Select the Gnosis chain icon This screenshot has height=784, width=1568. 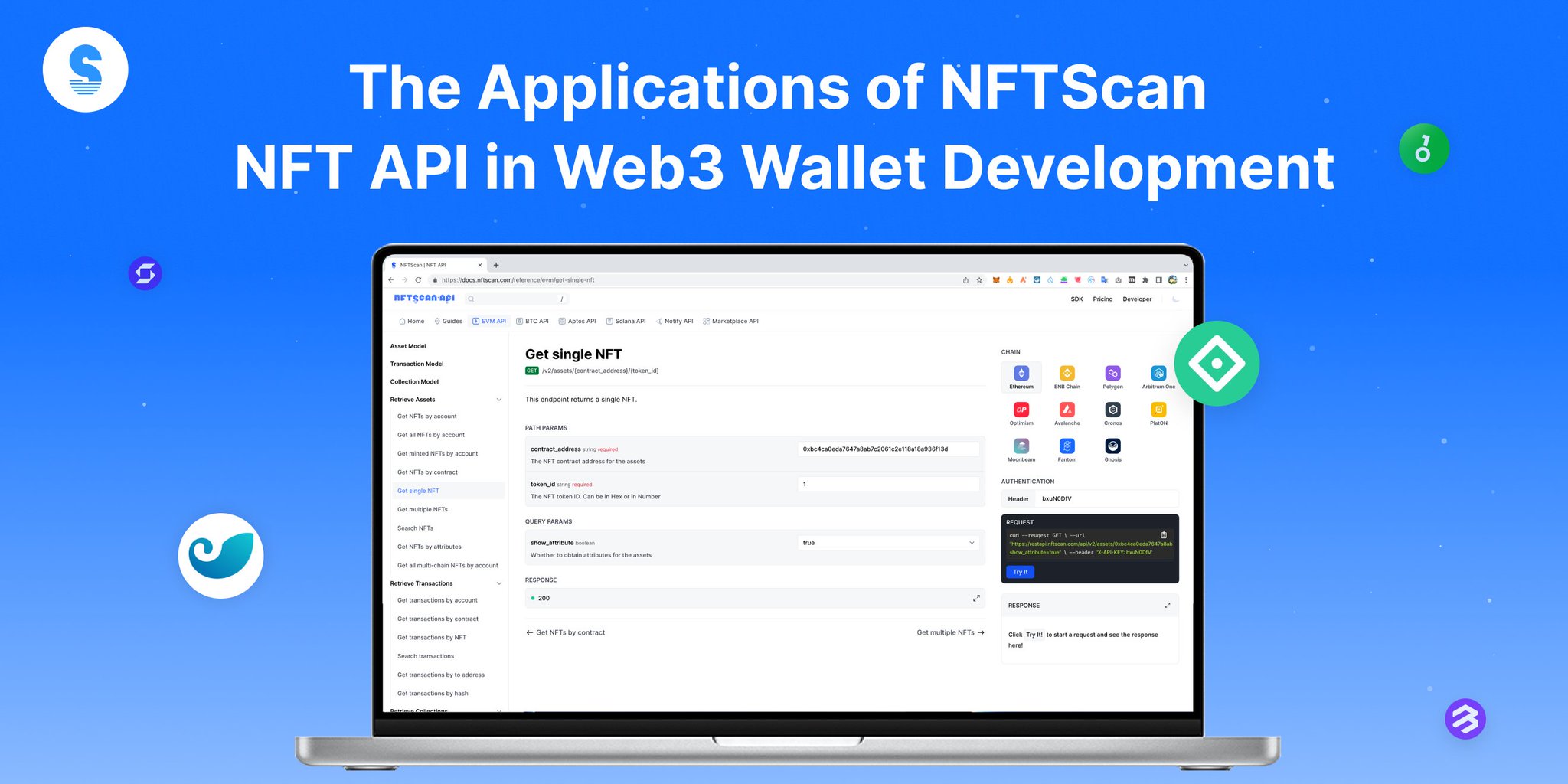click(x=1112, y=446)
